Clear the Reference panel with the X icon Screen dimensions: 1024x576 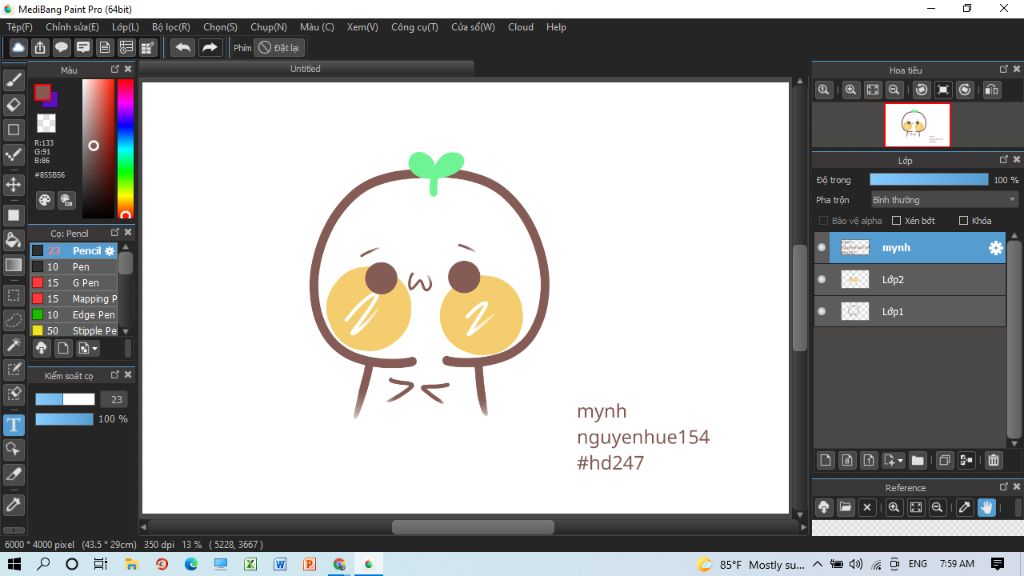(867, 507)
